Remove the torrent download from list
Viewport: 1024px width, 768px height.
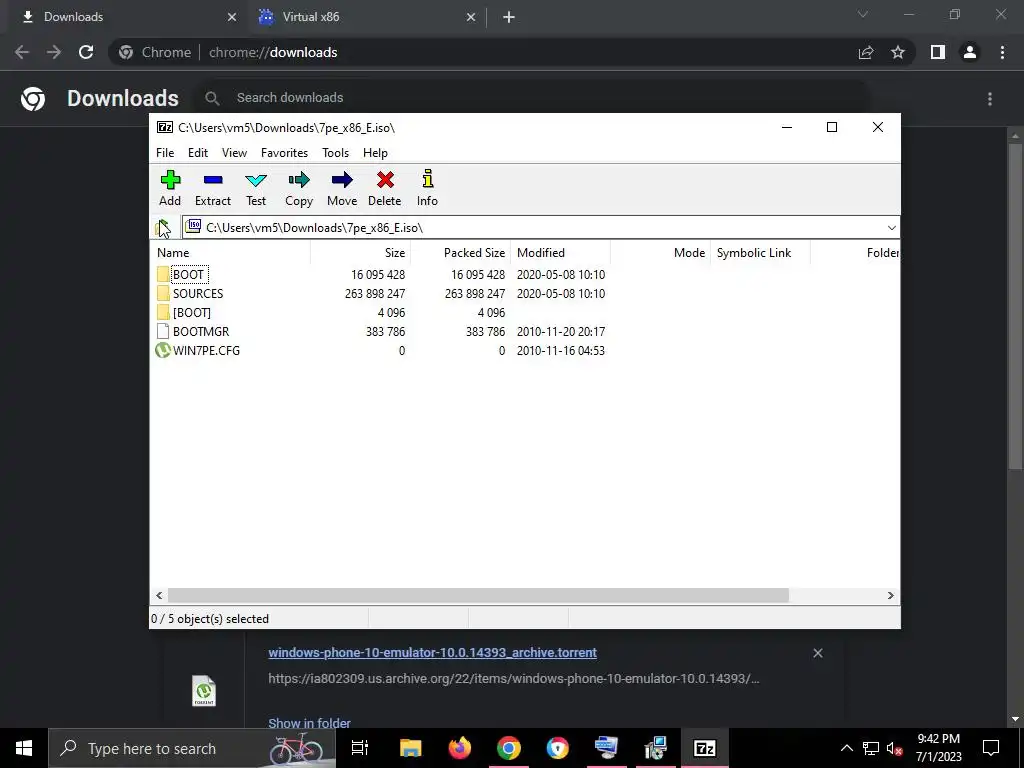point(818,653)
